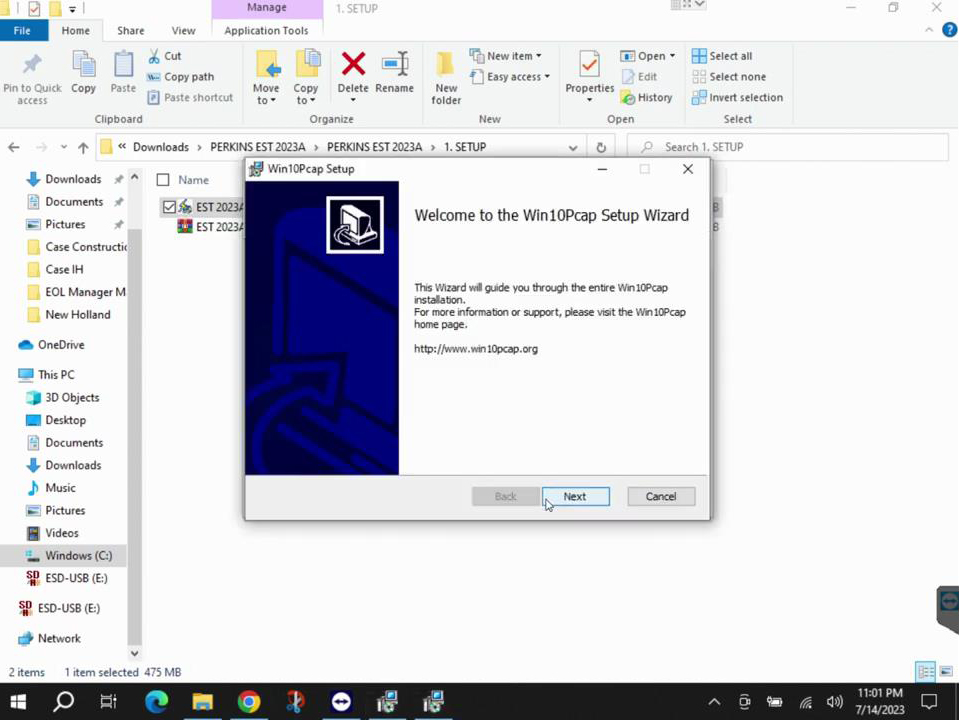
Task: Open the New item dropdown
Action: click(506, 56)
